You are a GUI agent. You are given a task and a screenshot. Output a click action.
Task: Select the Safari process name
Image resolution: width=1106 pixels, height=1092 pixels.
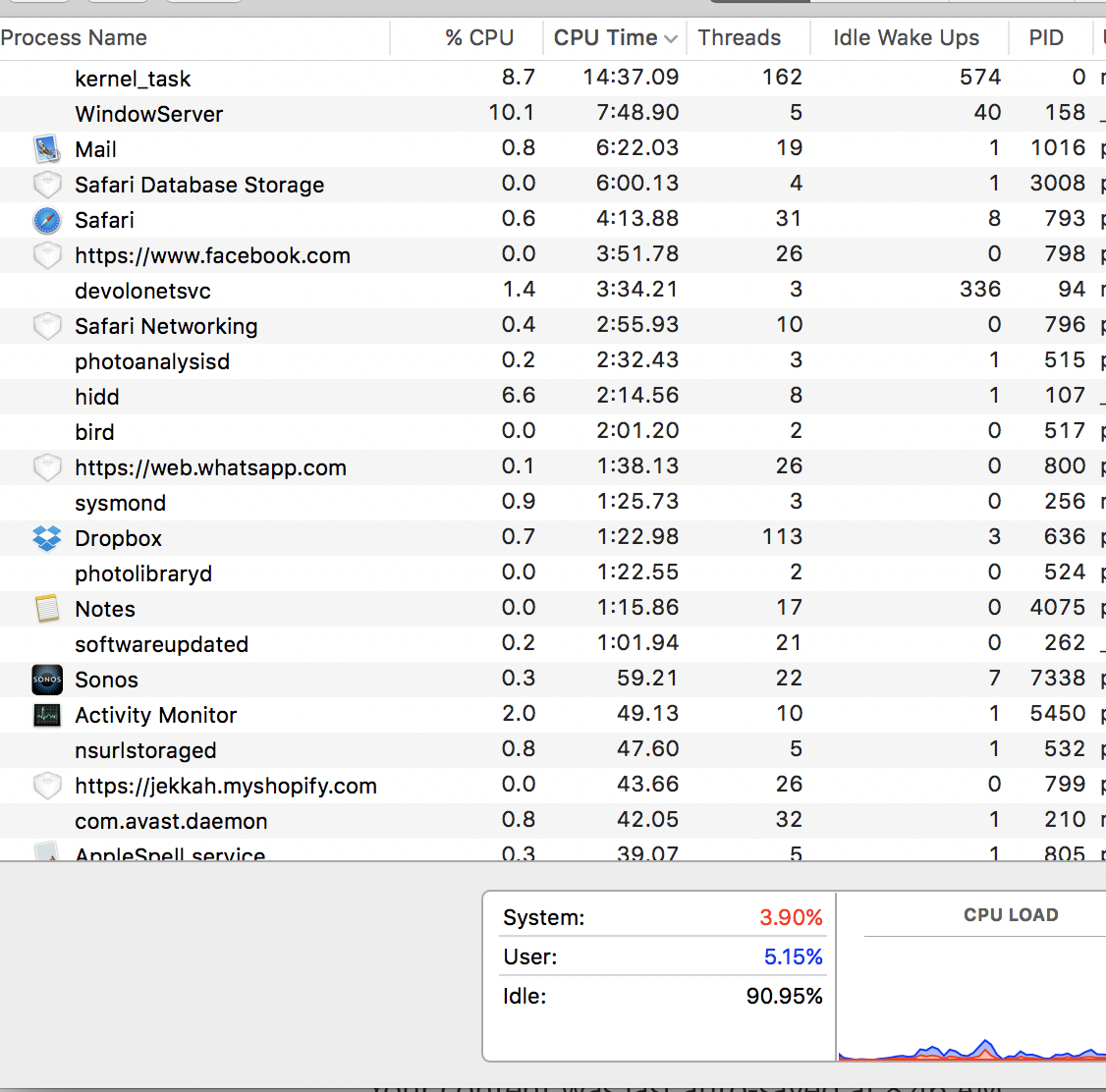pos(104,220)
